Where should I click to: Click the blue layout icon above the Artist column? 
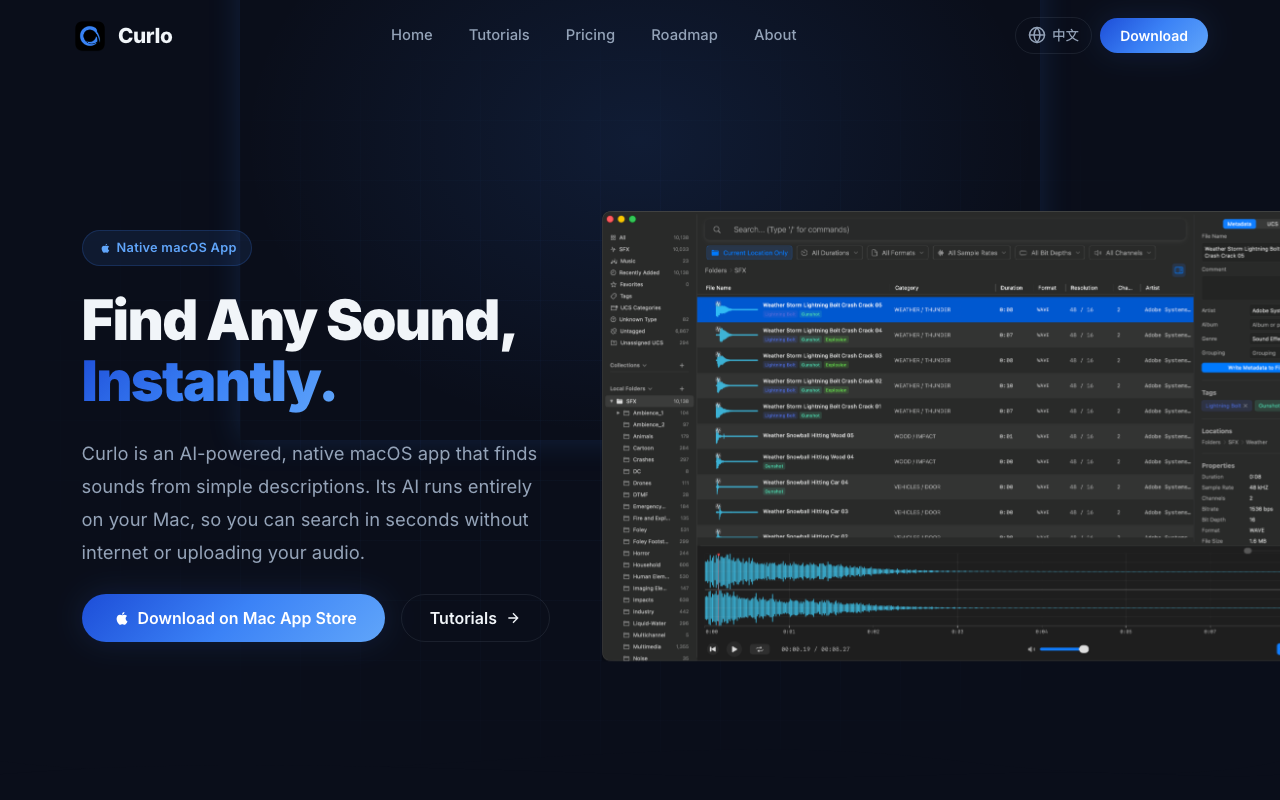point(1179,270)
